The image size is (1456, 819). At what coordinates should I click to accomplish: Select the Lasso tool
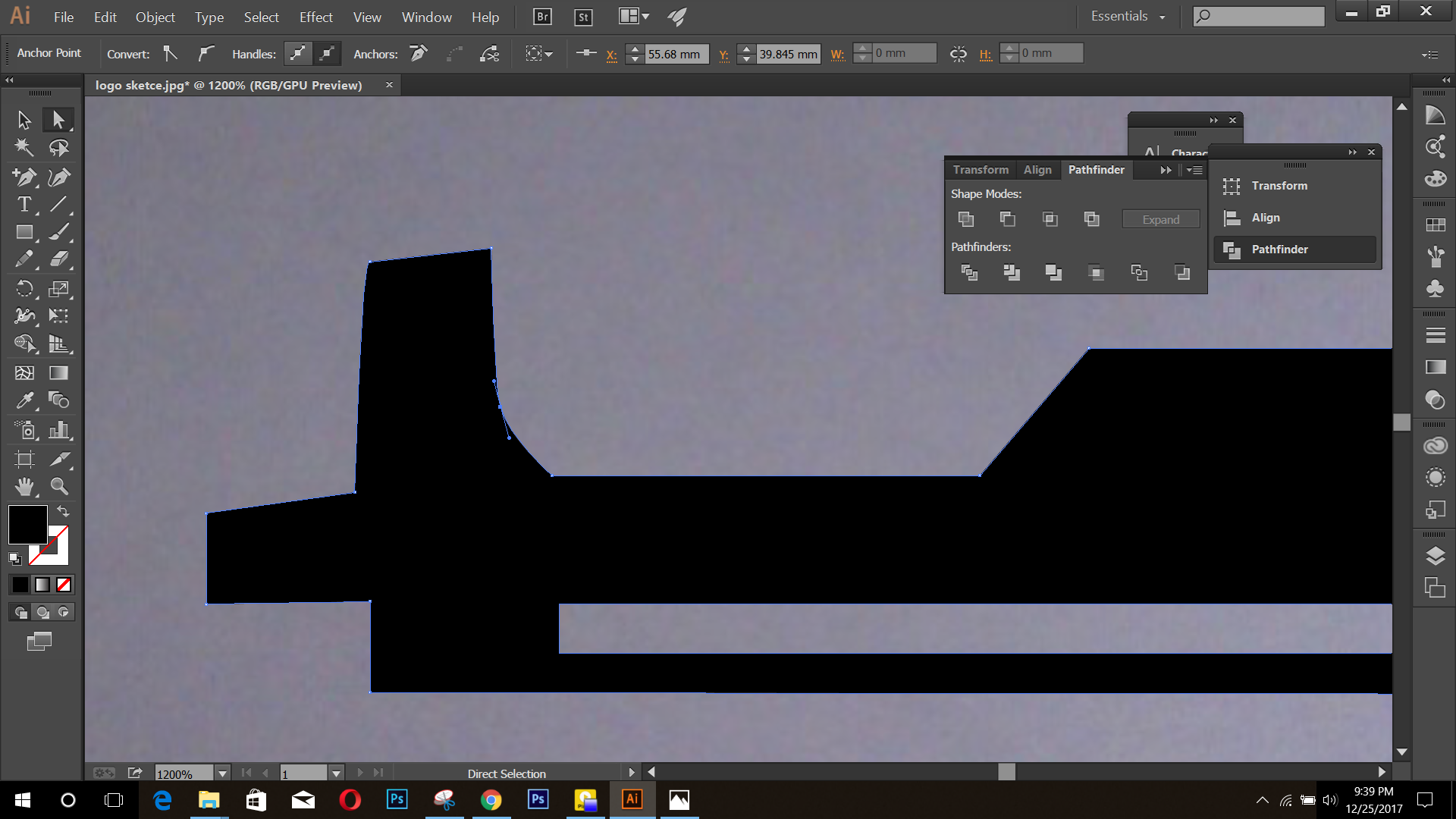click(58, 148)
